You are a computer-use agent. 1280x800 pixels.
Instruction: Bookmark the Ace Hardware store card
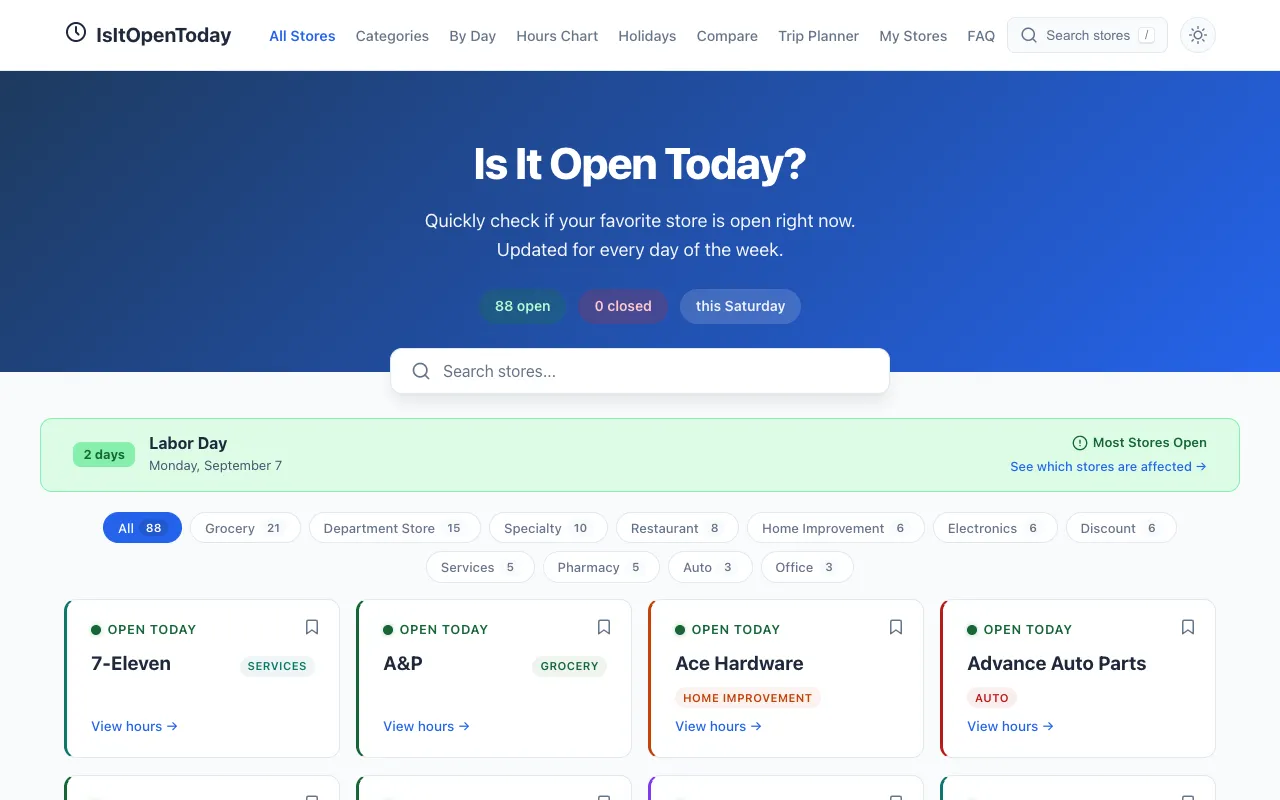point(896,627)
